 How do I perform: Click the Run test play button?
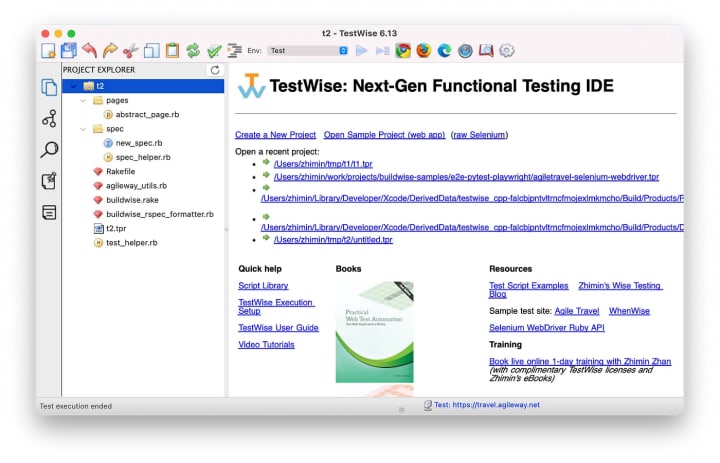pos(362,51)
